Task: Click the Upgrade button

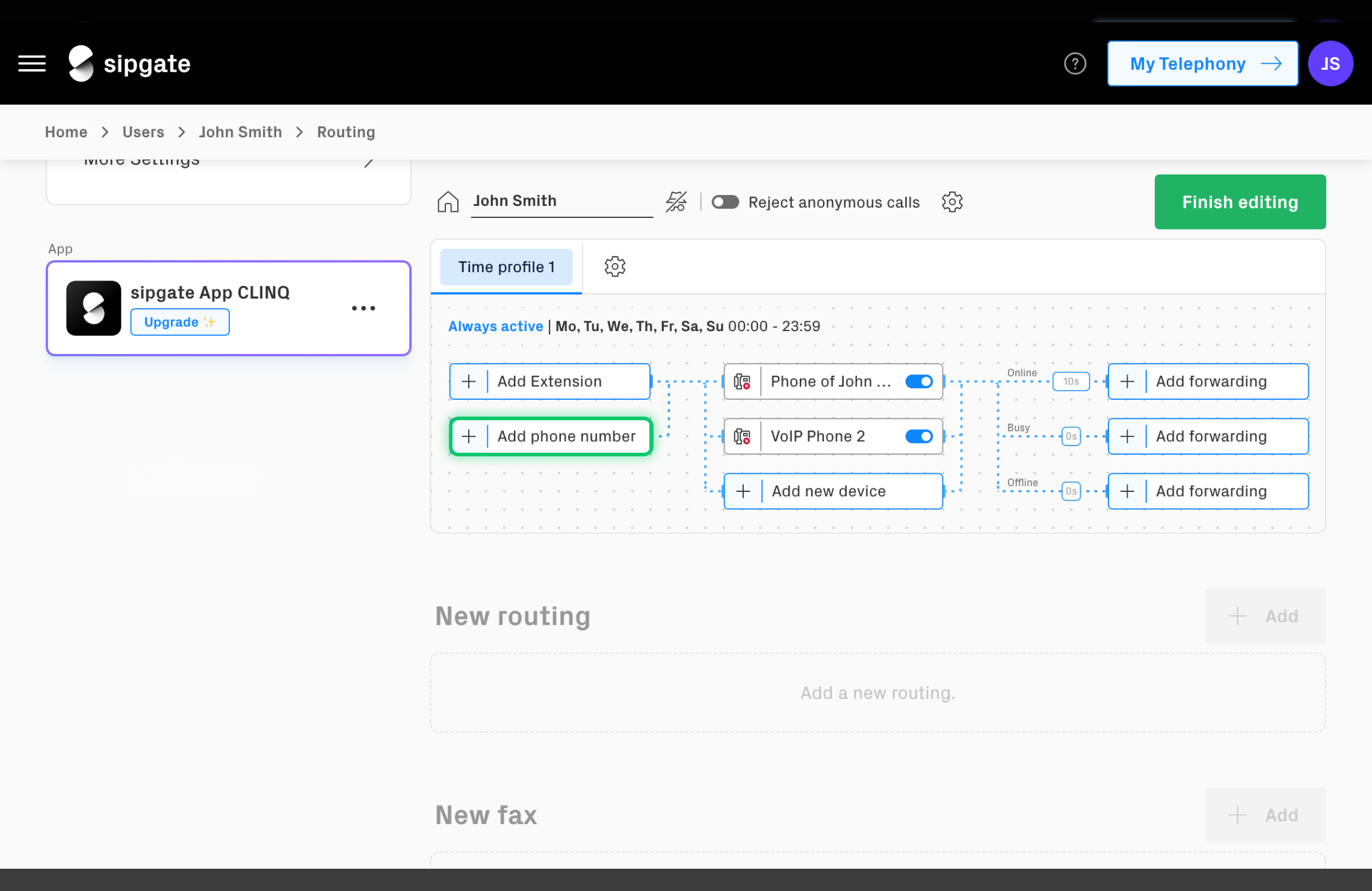Action: click(x=179, y=322)
